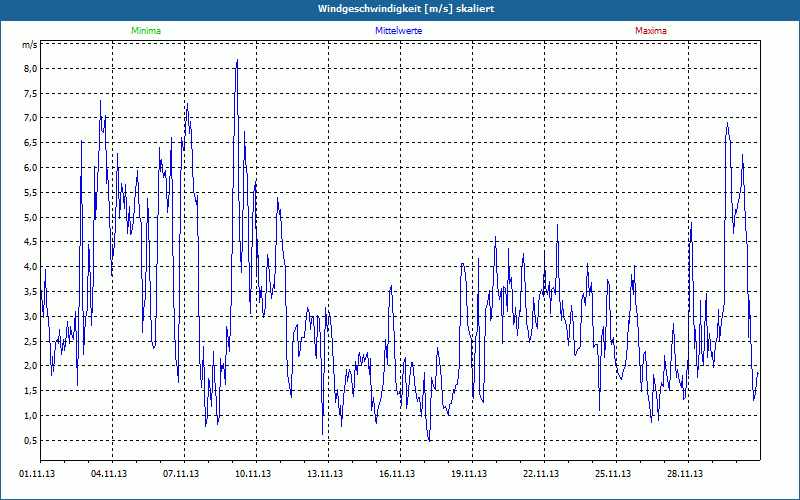Click the 3,5 y-axis value
This screenshot has width=800, height=500.
[31, 292]
